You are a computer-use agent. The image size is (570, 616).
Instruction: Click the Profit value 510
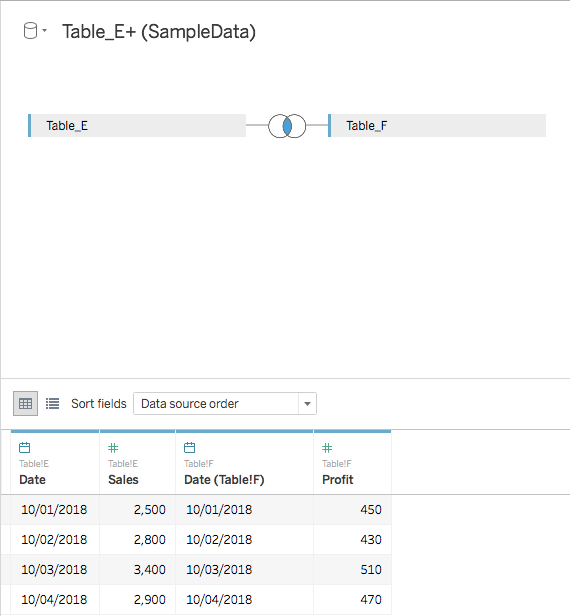tap(371, 570)
